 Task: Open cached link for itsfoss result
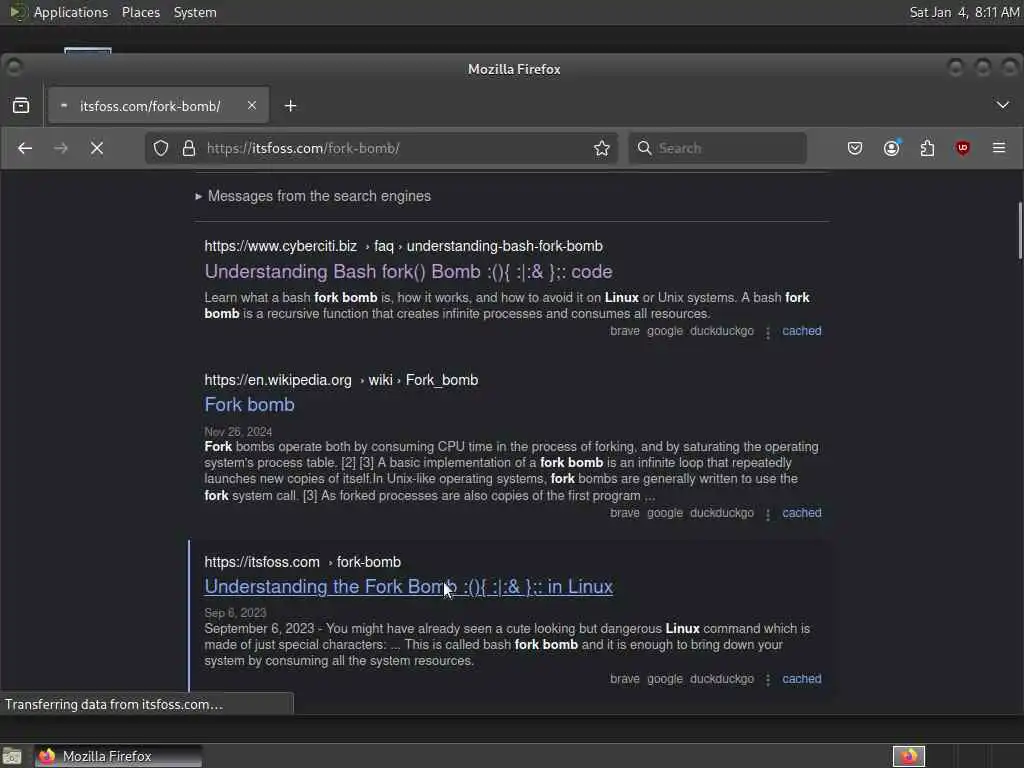click(802, 679)
